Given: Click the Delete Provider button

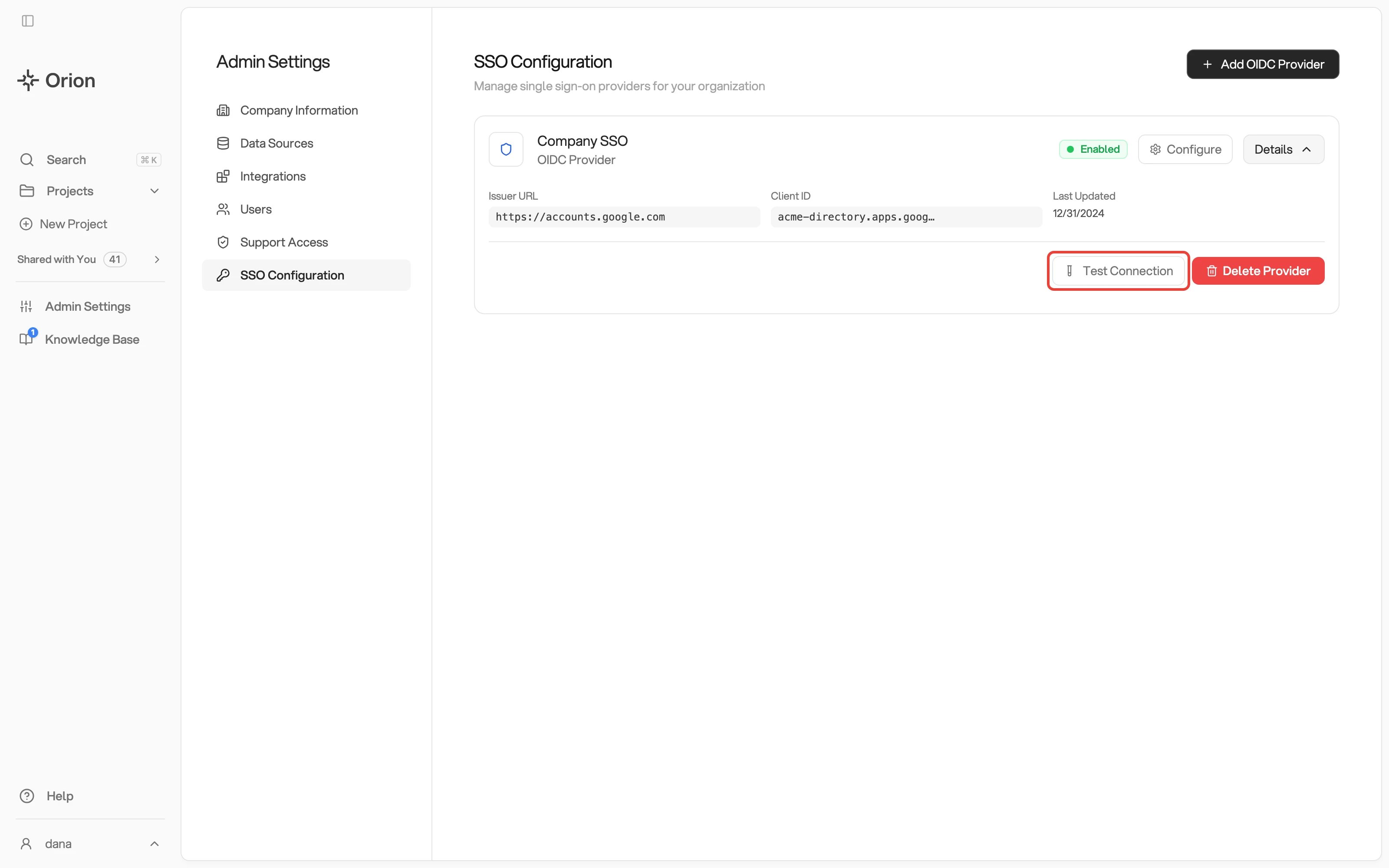Looking at the screenshot, I should click(x=1258, y=271).
